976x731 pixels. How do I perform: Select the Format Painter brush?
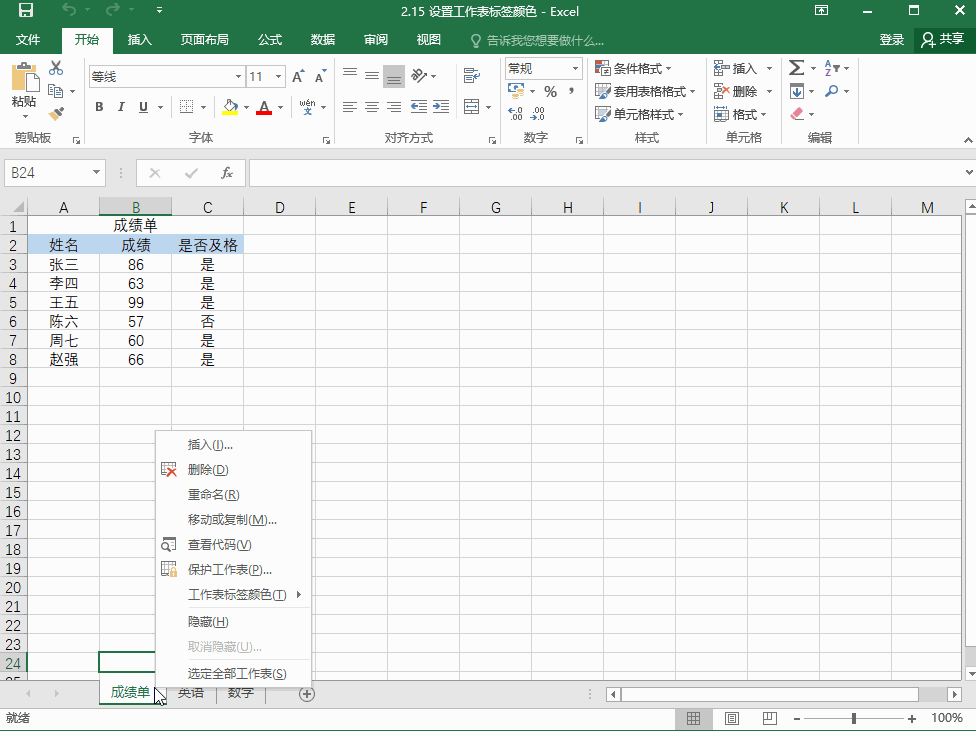coord(56,113)
